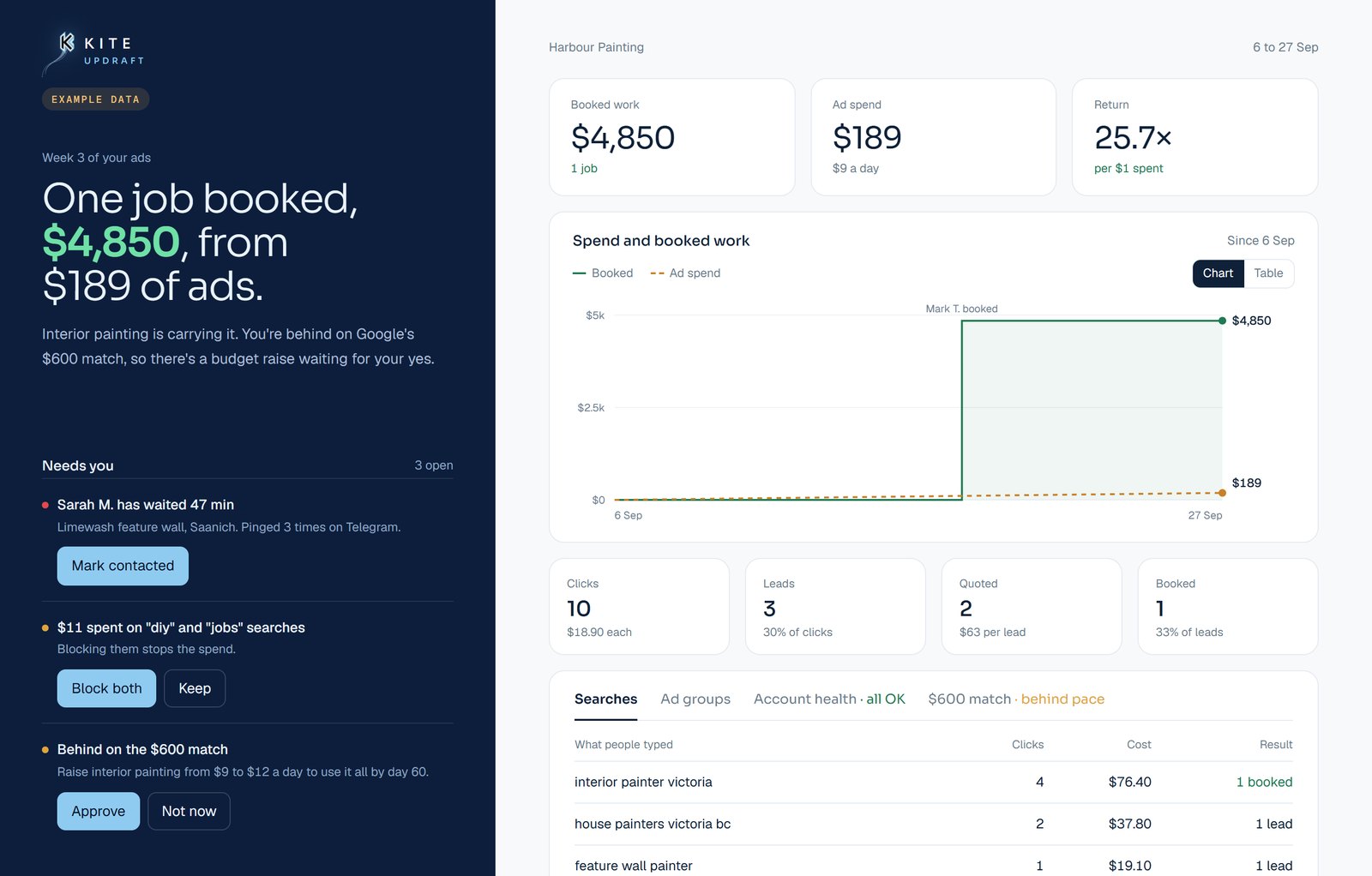Viewport: 1372px width, 876px height.
Task: Click the orange endpoint dot at $189
Action: tap(1222, 493)
